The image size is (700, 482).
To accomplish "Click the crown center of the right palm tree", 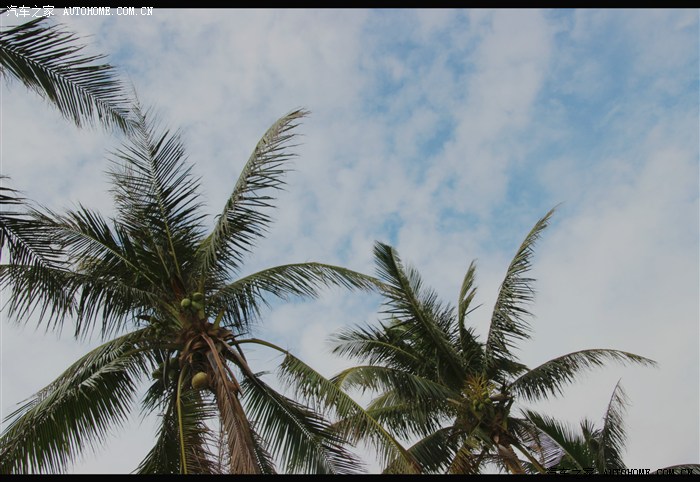I will click(470, 385).
